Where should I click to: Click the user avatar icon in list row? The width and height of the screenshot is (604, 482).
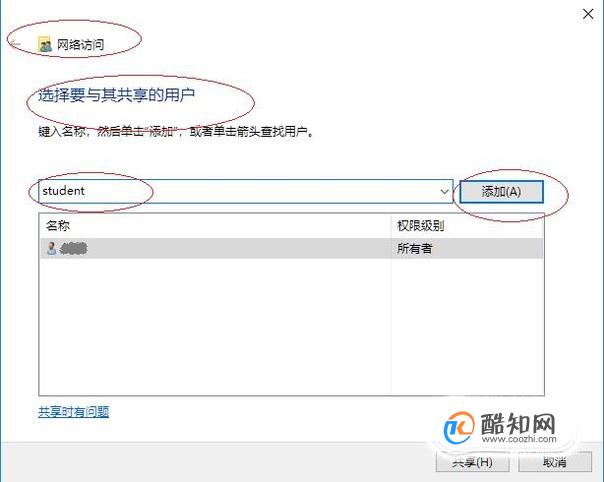pos(51,249)
